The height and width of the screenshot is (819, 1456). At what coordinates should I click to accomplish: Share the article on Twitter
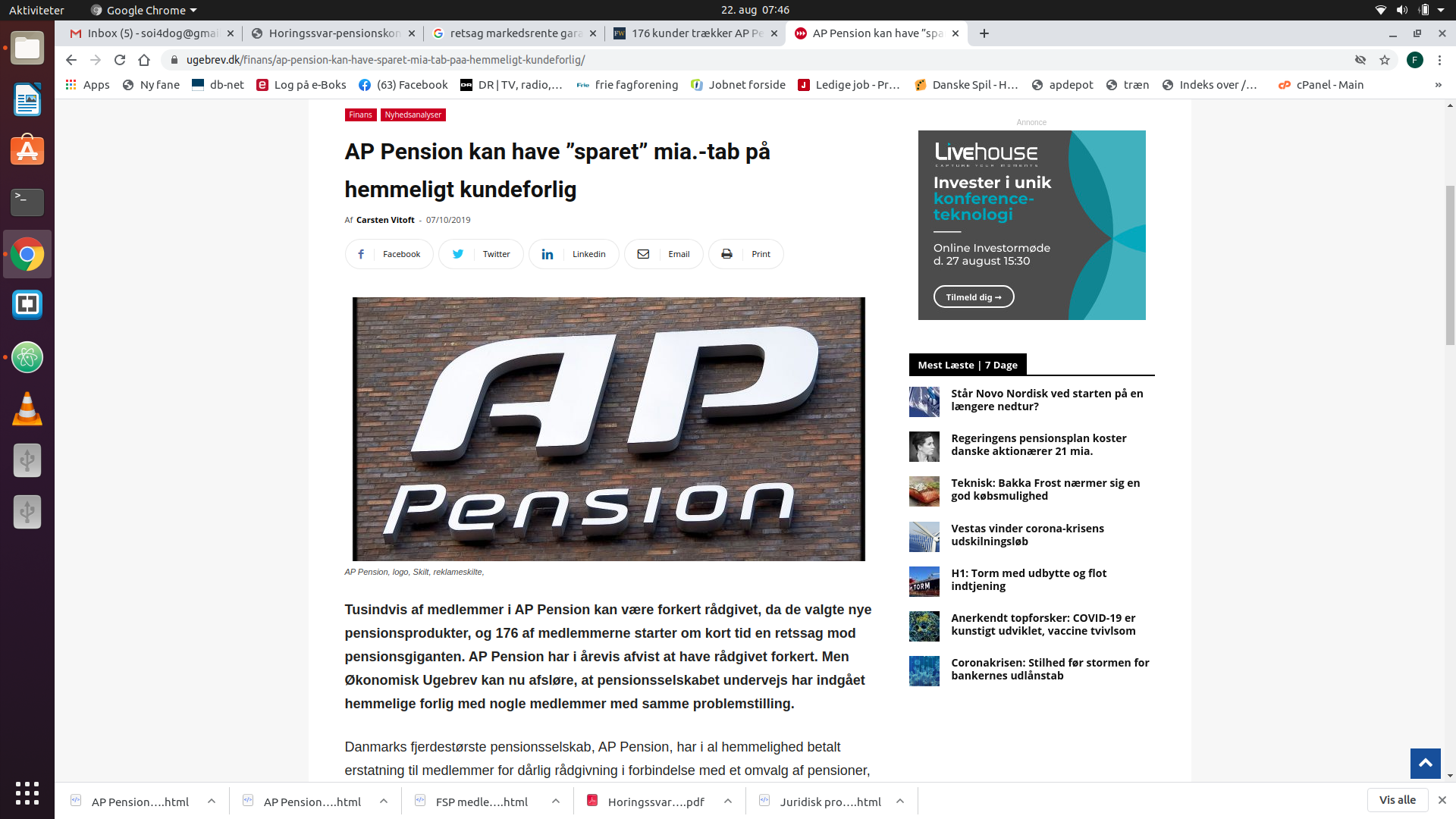click(x=481, y=254)
